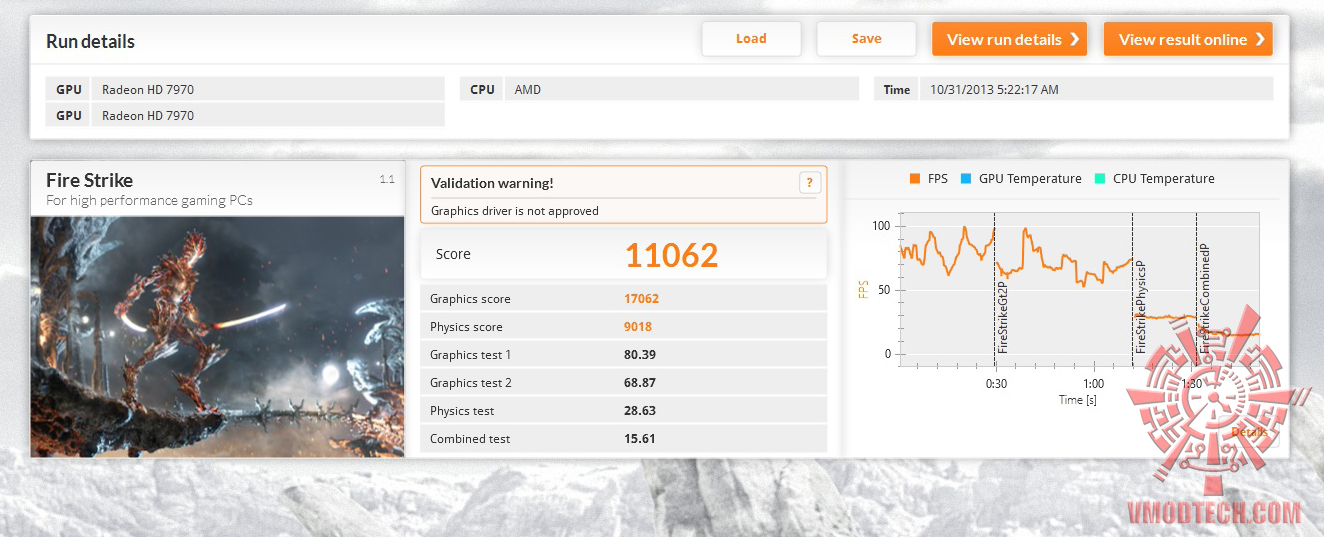Click the Save button

coord(866,39)
